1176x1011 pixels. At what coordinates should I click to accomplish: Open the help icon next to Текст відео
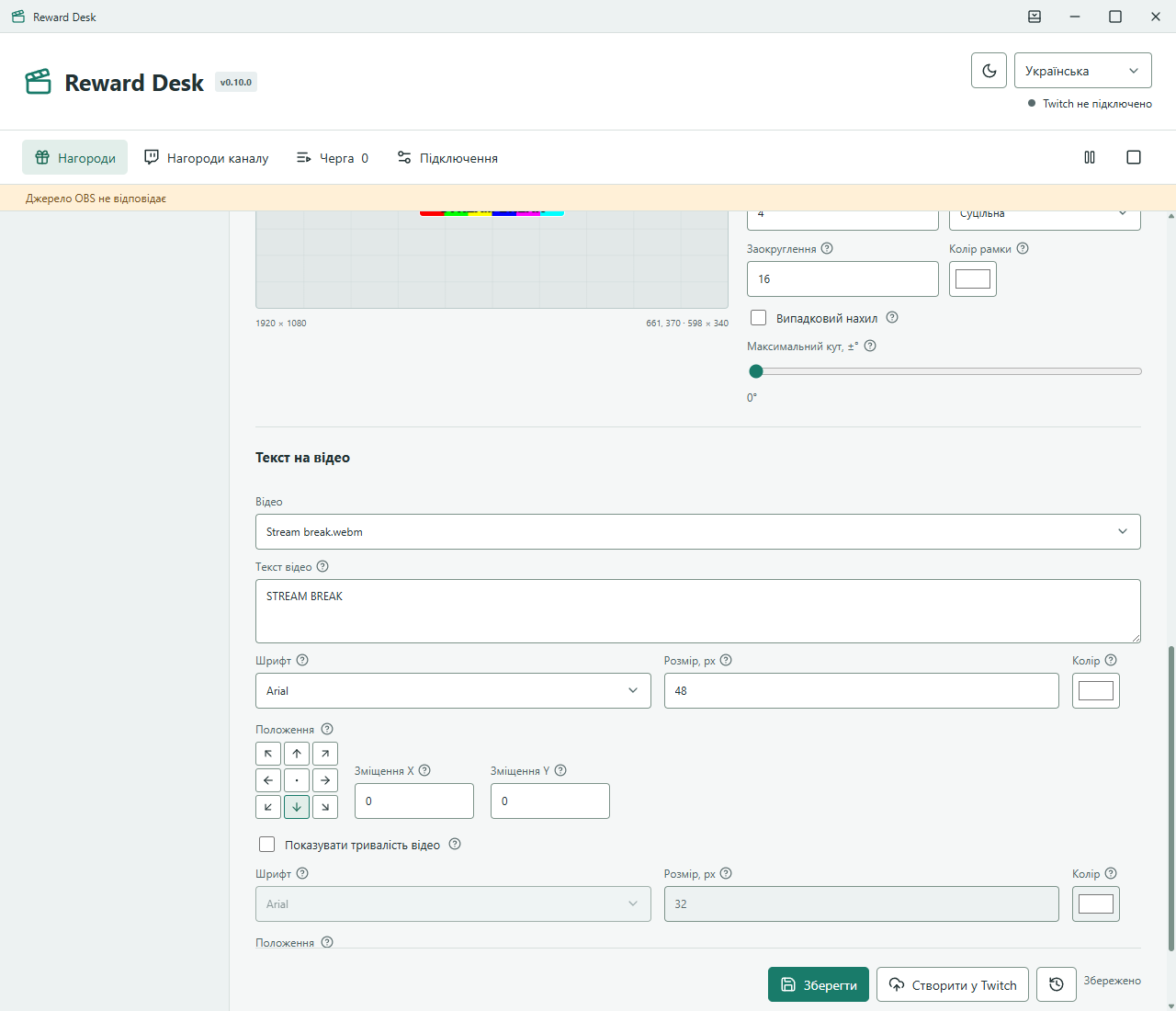(x=322, y=566)
